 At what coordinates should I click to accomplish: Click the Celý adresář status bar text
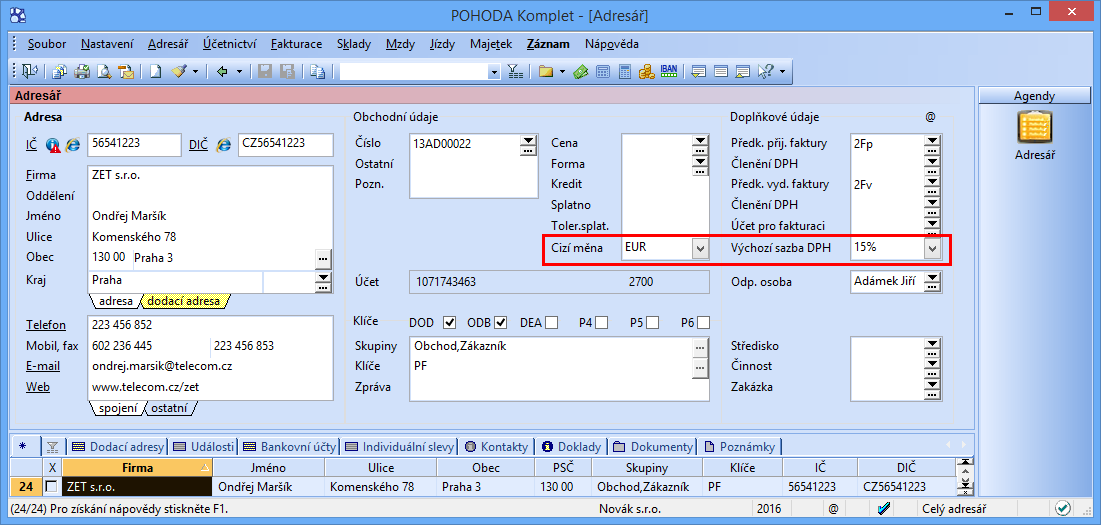coord(954,508)
